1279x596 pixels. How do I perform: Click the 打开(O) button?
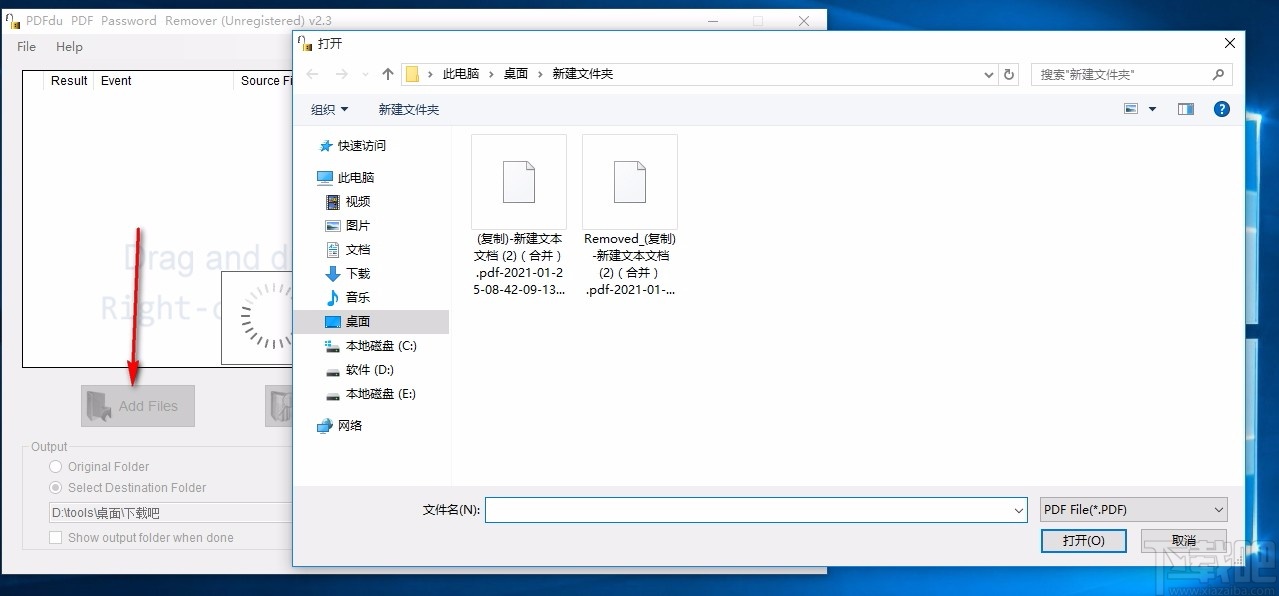click(x=1083, y=540)
